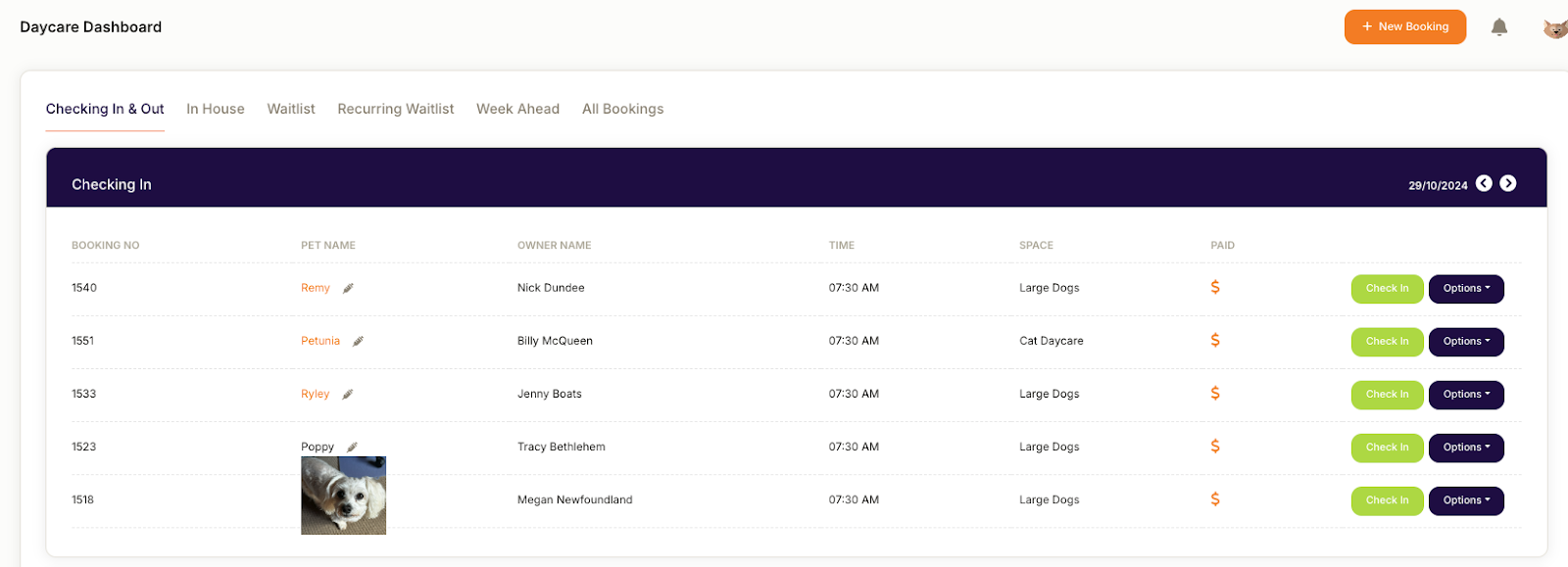The width and height of the screenshot is (1568, 567).
Task: Click paid dollar icon for booking 1551
Action: coord(1215,340)
